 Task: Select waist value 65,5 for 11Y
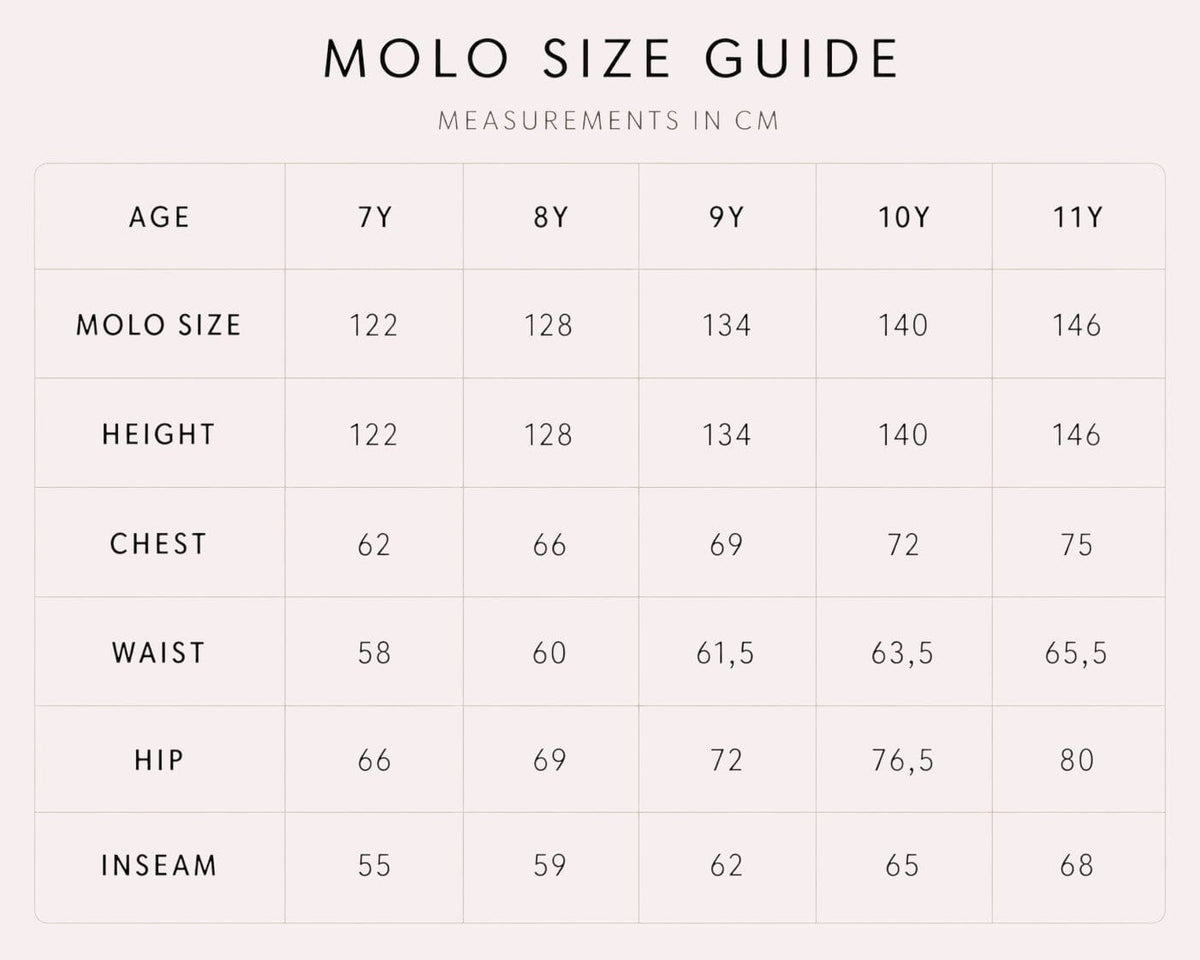pos(1076,654)
